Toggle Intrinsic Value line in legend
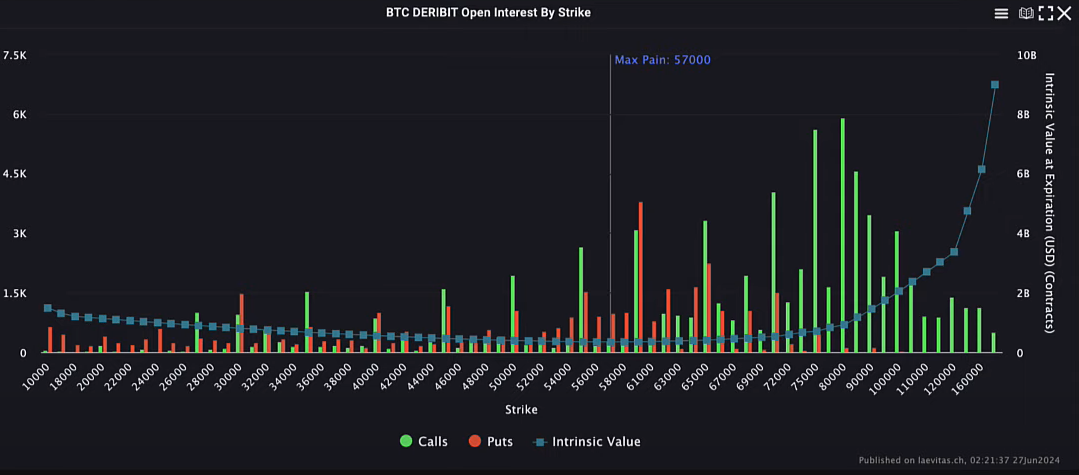Screen dimensions: 1079x475 (x=586, y=441)
